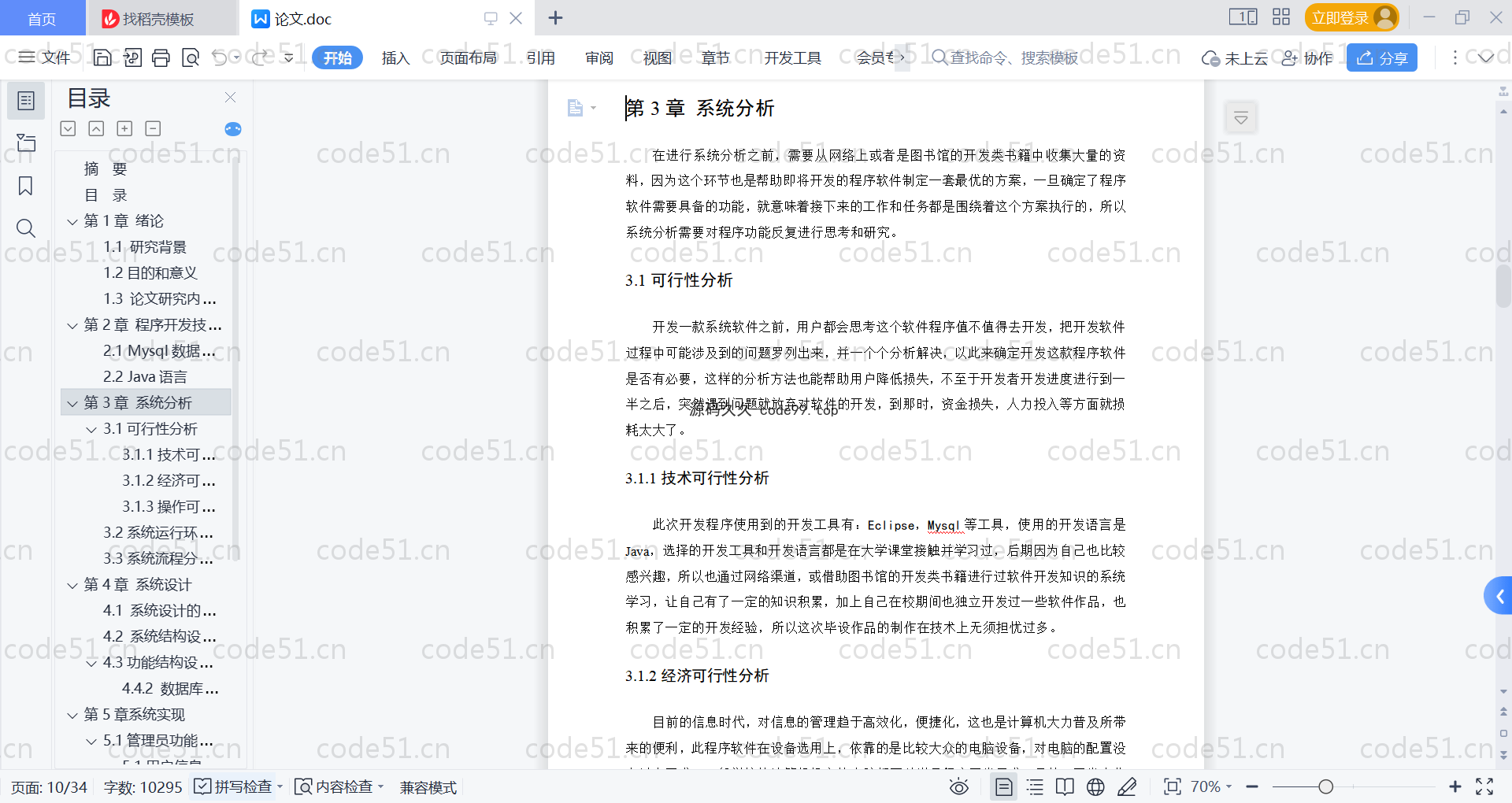Open the bookmark sidebar icon
The image size is (1512, 803).
click(26, 186)
